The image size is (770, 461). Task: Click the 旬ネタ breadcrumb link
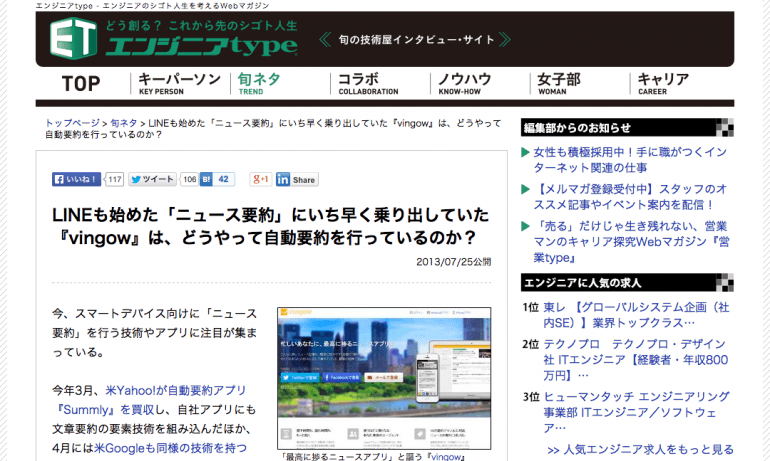point(124,123)
